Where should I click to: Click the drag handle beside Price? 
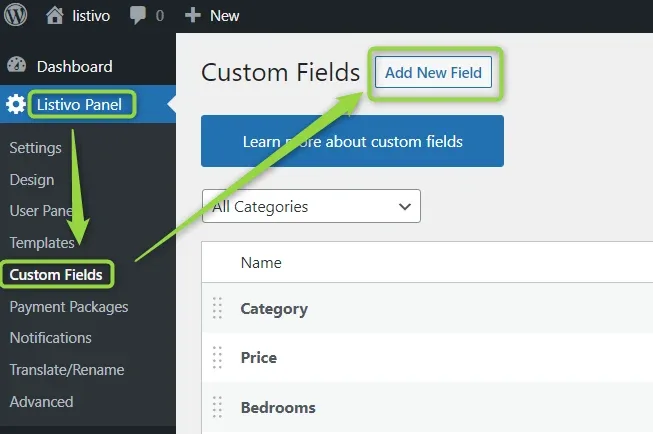pos(217,357)
